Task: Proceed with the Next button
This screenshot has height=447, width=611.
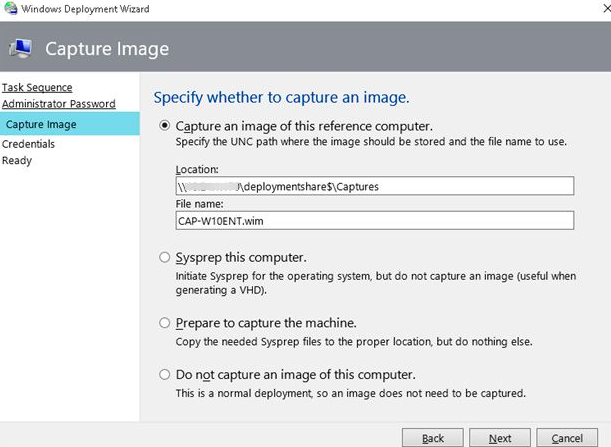Action: click(500, 438)
